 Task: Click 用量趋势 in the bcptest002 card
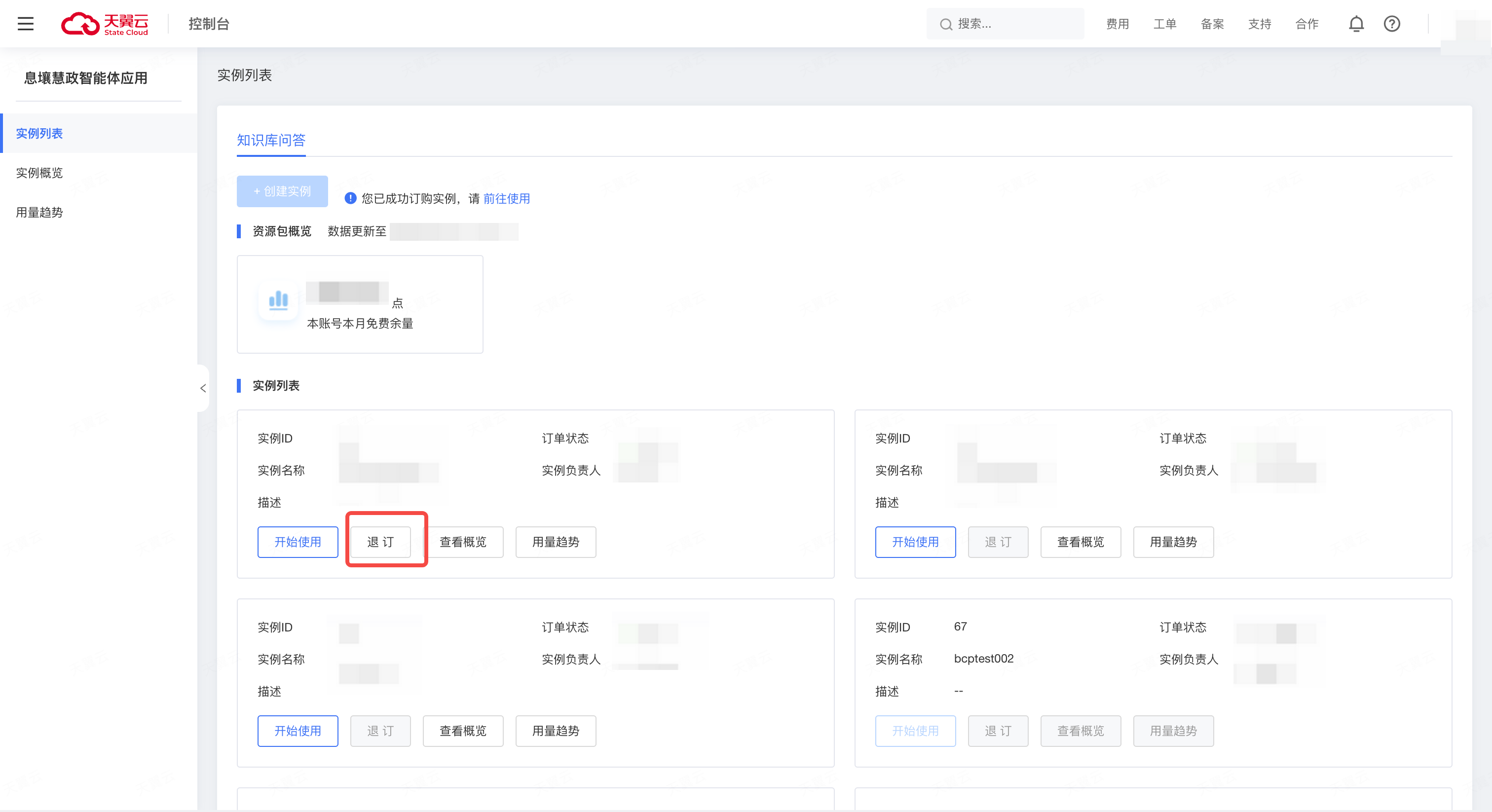point(1173,731)
